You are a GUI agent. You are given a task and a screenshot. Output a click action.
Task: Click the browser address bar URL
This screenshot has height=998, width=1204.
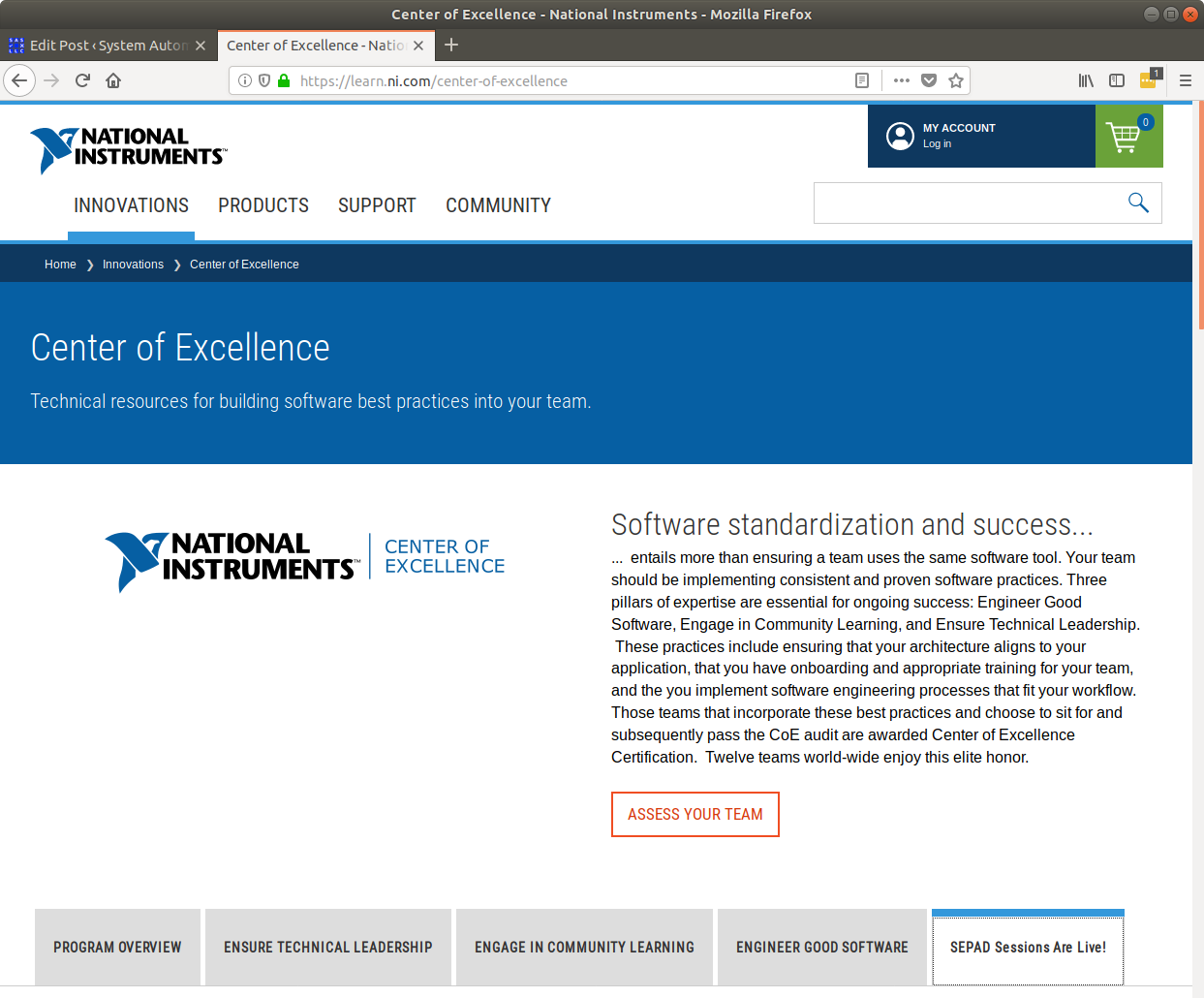coord(434,81)
